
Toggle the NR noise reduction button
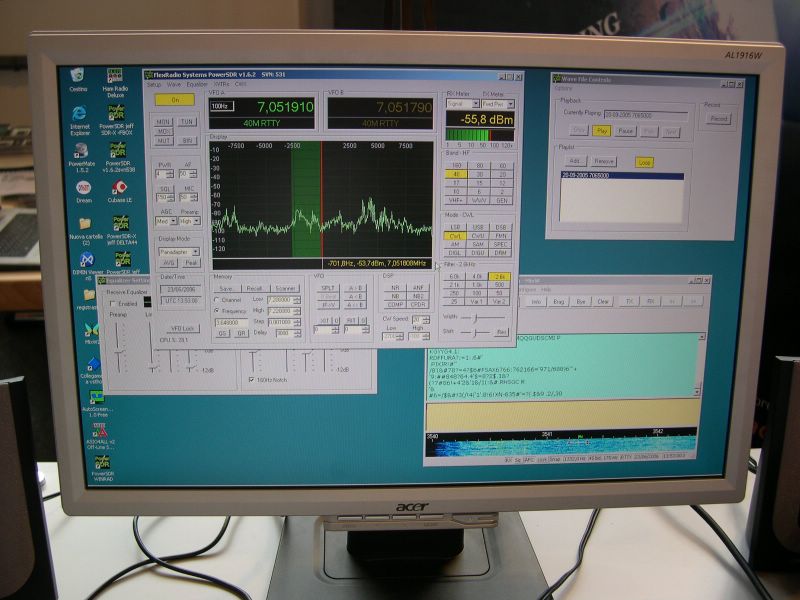point(395,288)
